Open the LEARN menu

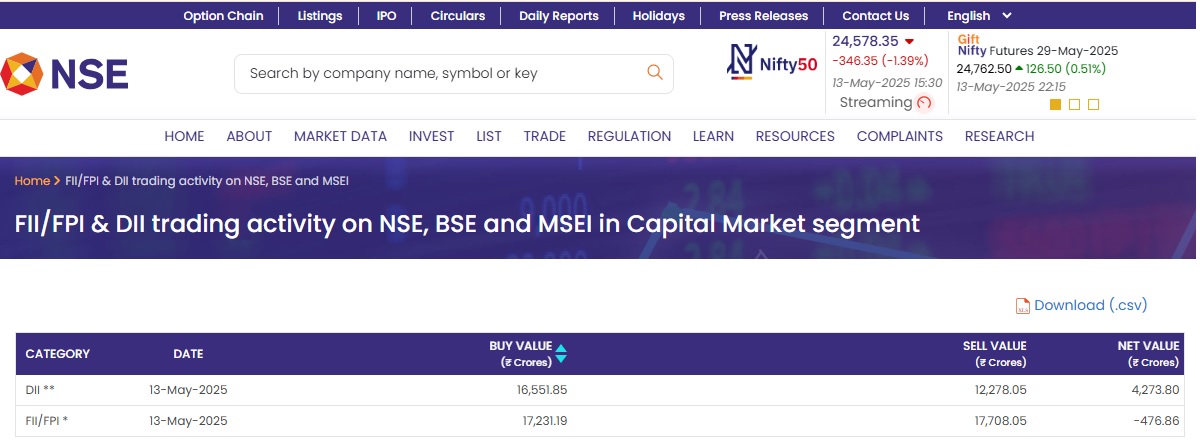click(x=713, y=136)
